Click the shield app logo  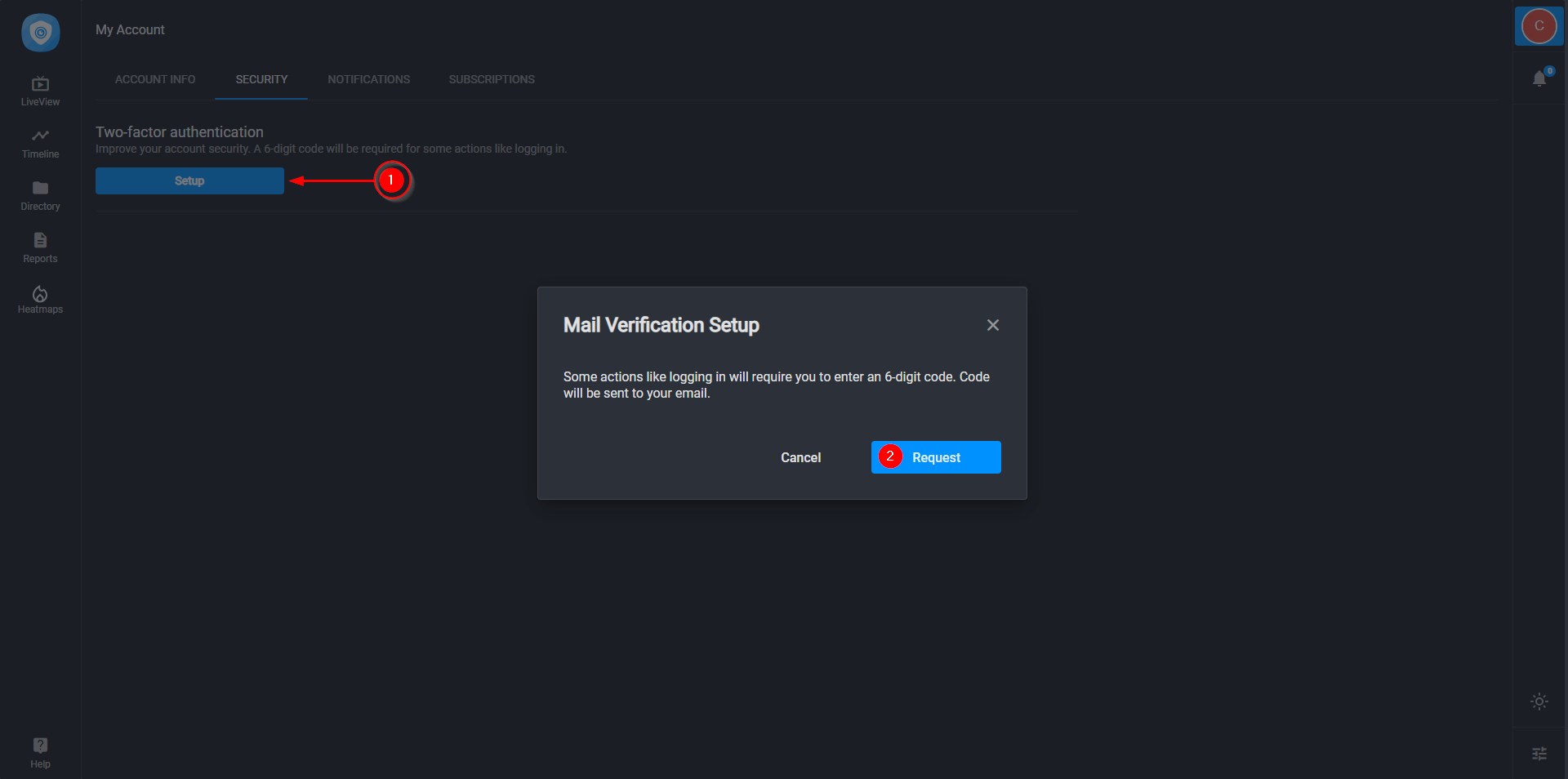pyautogui.click(x=40, y=33)
